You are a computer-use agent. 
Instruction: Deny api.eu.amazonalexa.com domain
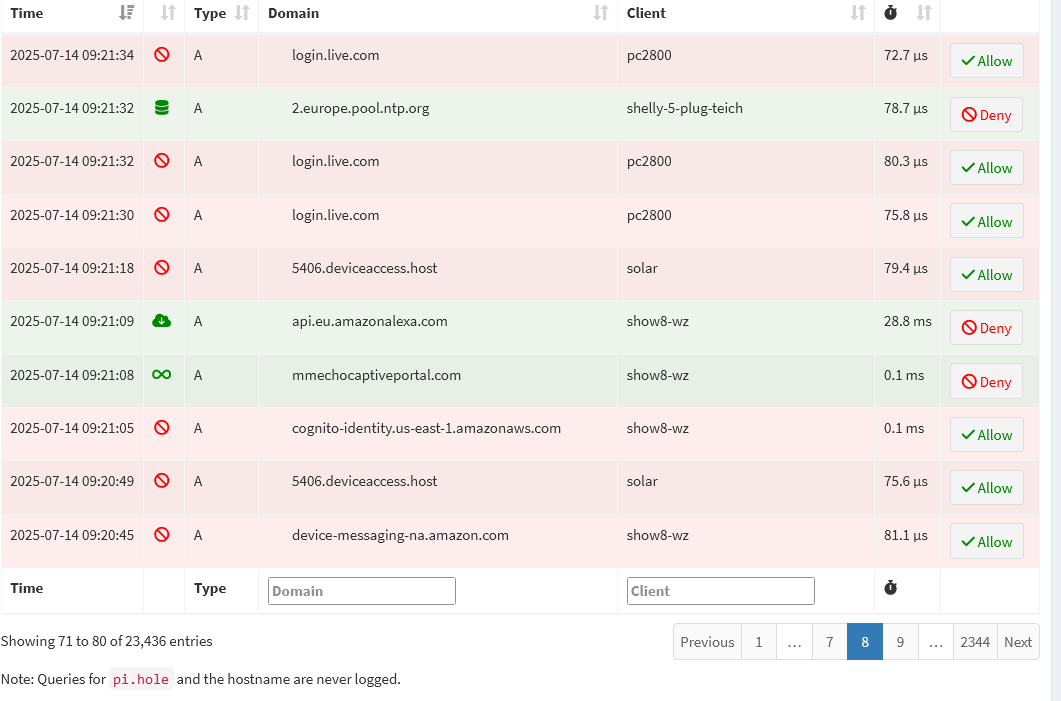tap(987, 328)
